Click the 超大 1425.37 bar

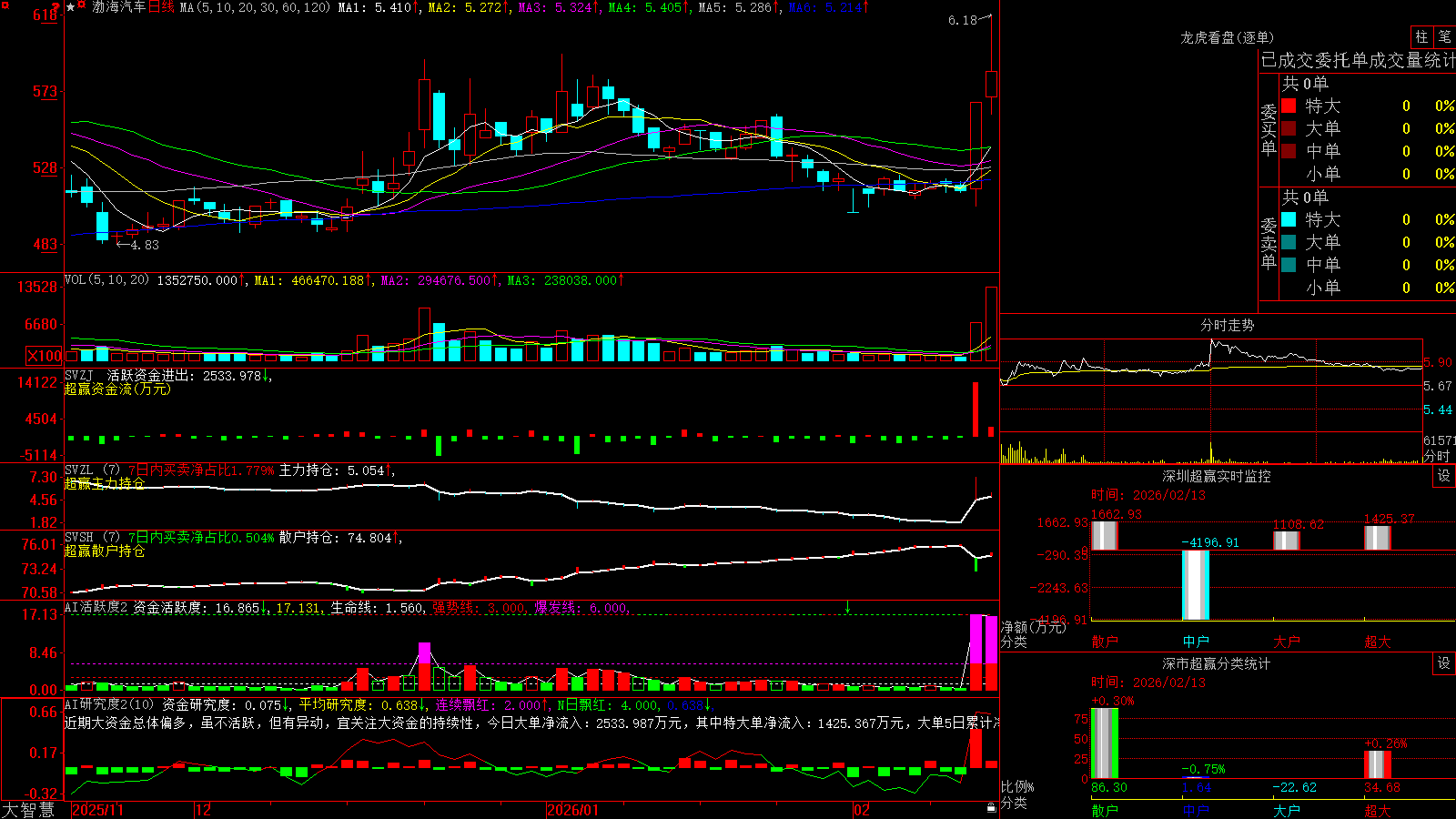tap(1378, 538)
